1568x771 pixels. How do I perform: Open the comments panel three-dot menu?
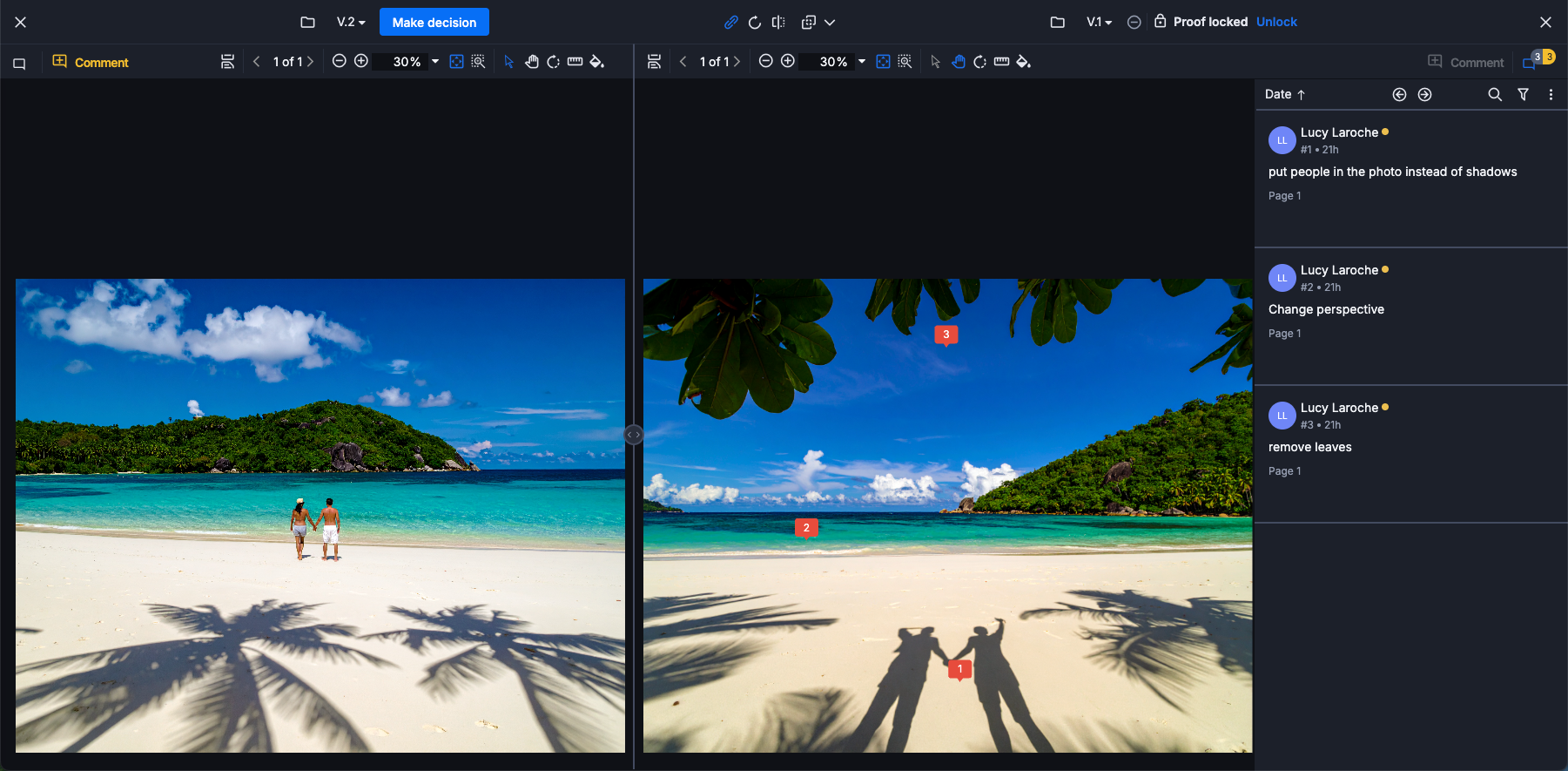[x=1551, y=94]
